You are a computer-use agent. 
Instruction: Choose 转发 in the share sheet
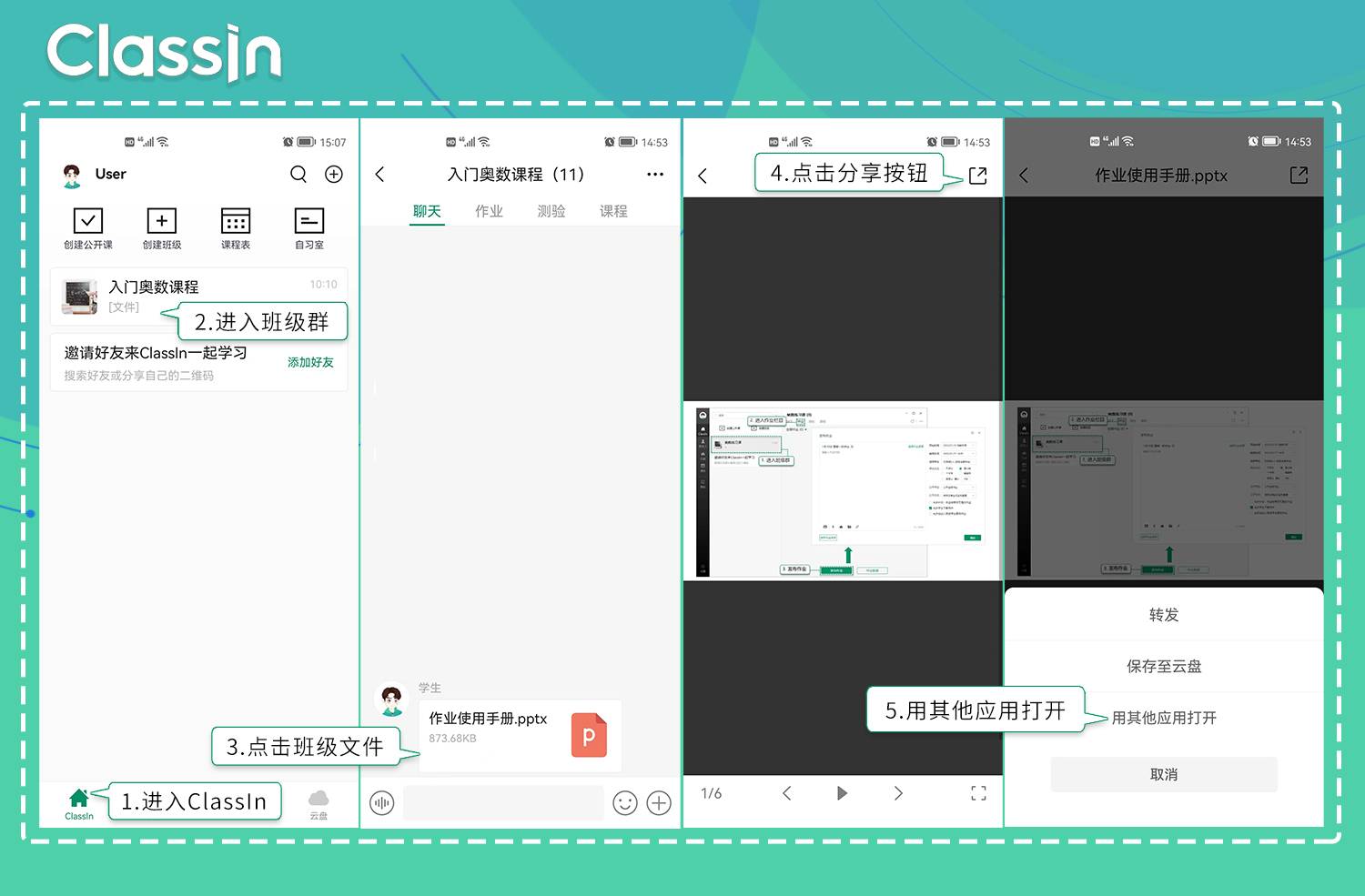(x=1164, y=615)
